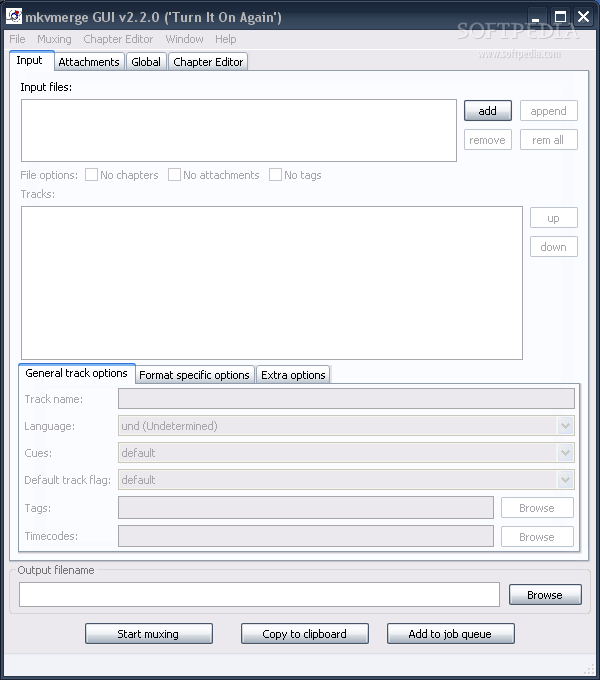Maximize the mkvmerge GUI window
The height and width of the screenshot is (680, 600).
coord(560,17)
